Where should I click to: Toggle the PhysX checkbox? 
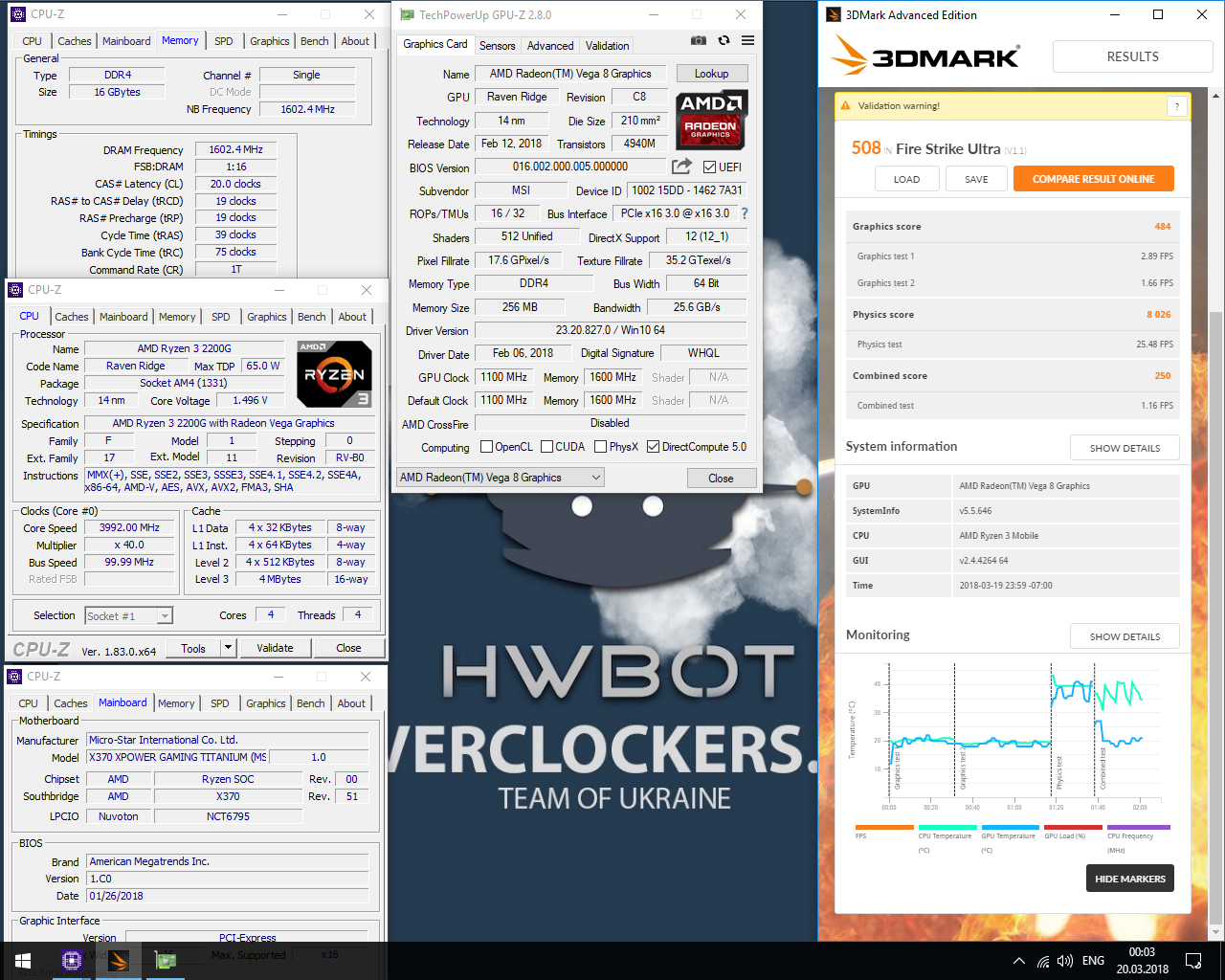tap(600, 447)
